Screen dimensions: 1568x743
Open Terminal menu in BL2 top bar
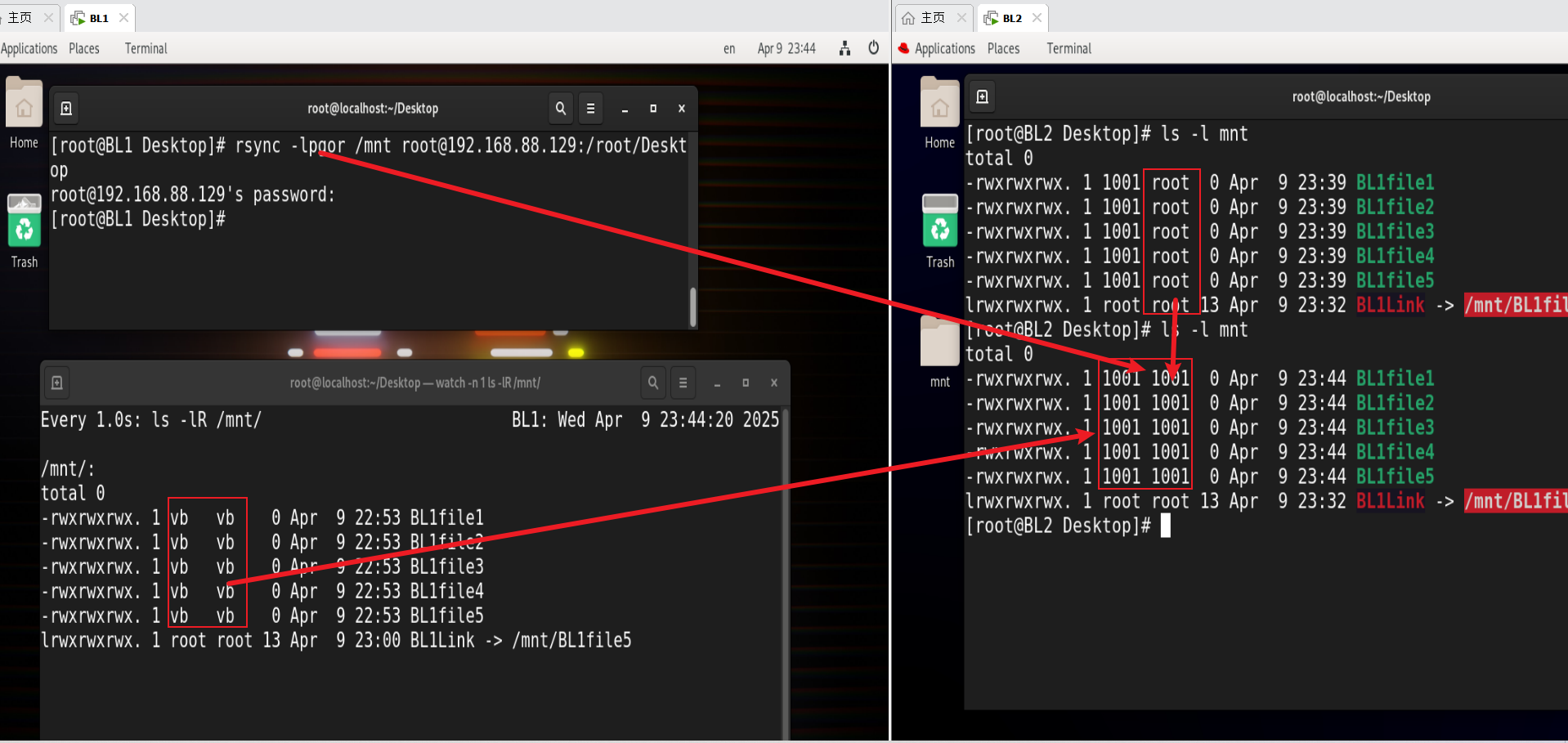(x=1069, y=48)
